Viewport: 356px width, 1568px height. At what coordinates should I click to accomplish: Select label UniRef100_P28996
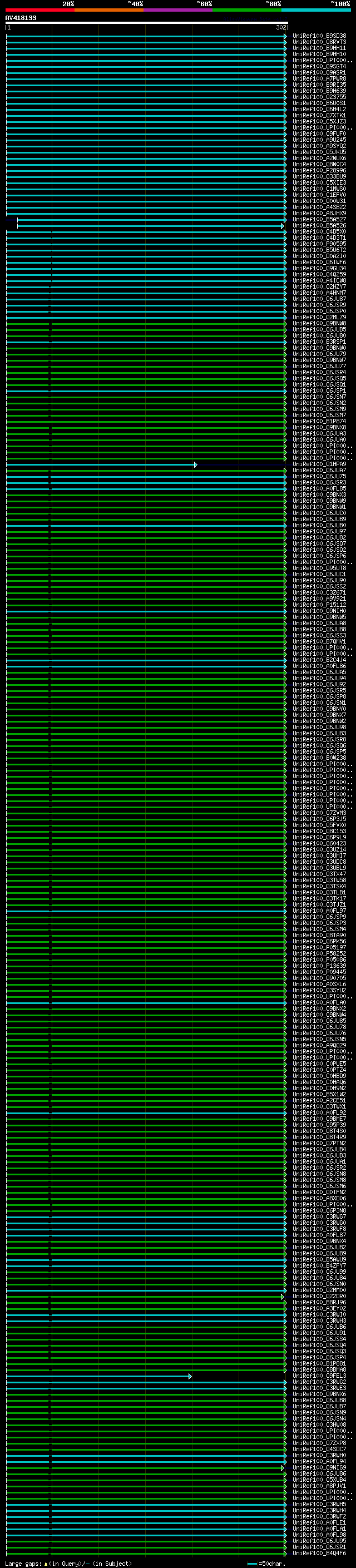[319, 170]
